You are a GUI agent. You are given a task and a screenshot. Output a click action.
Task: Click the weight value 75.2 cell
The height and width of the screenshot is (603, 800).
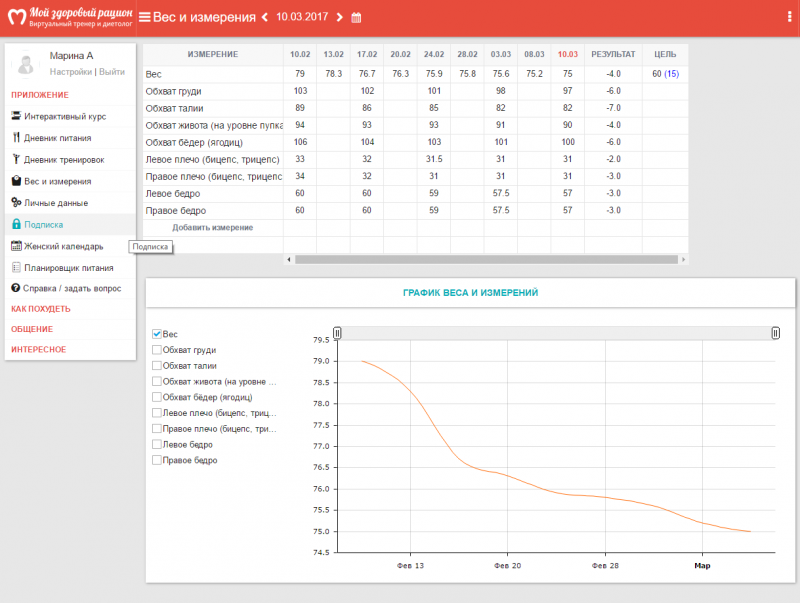click(x=534, y=74)
